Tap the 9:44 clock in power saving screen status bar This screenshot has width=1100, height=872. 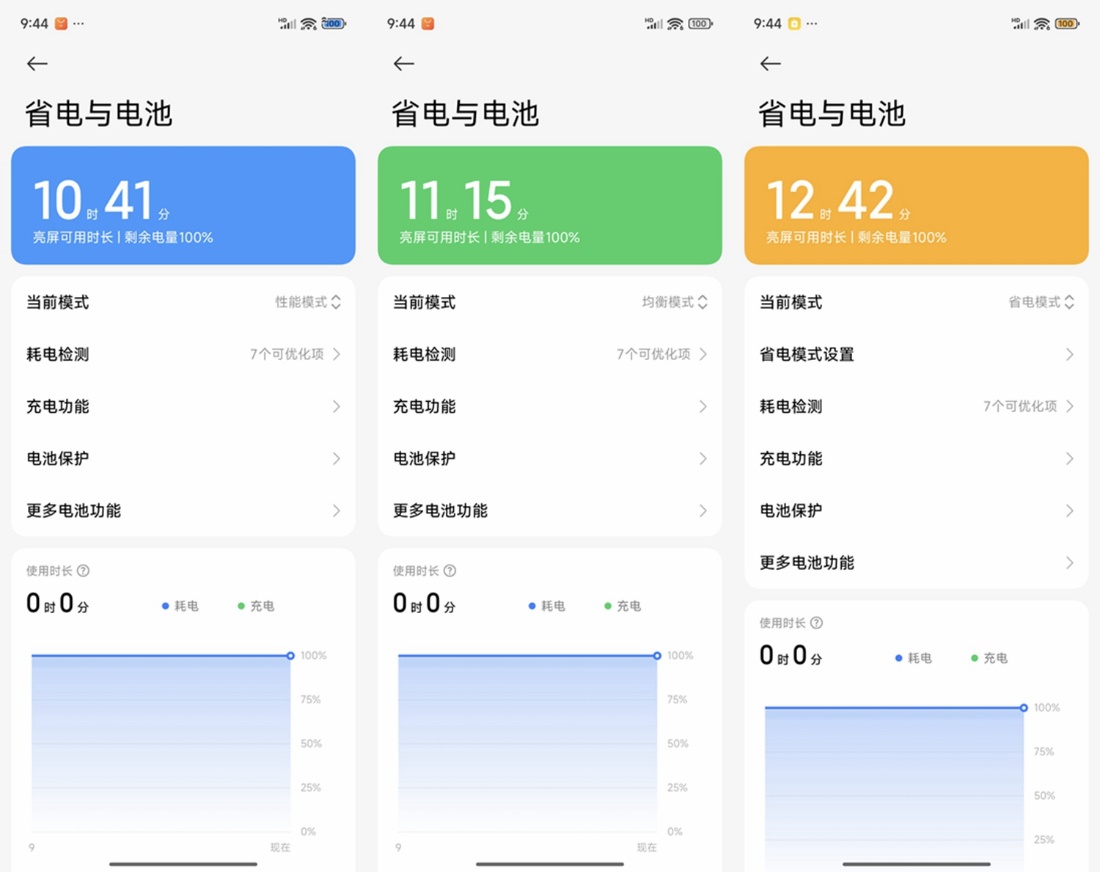coord(767,24)
